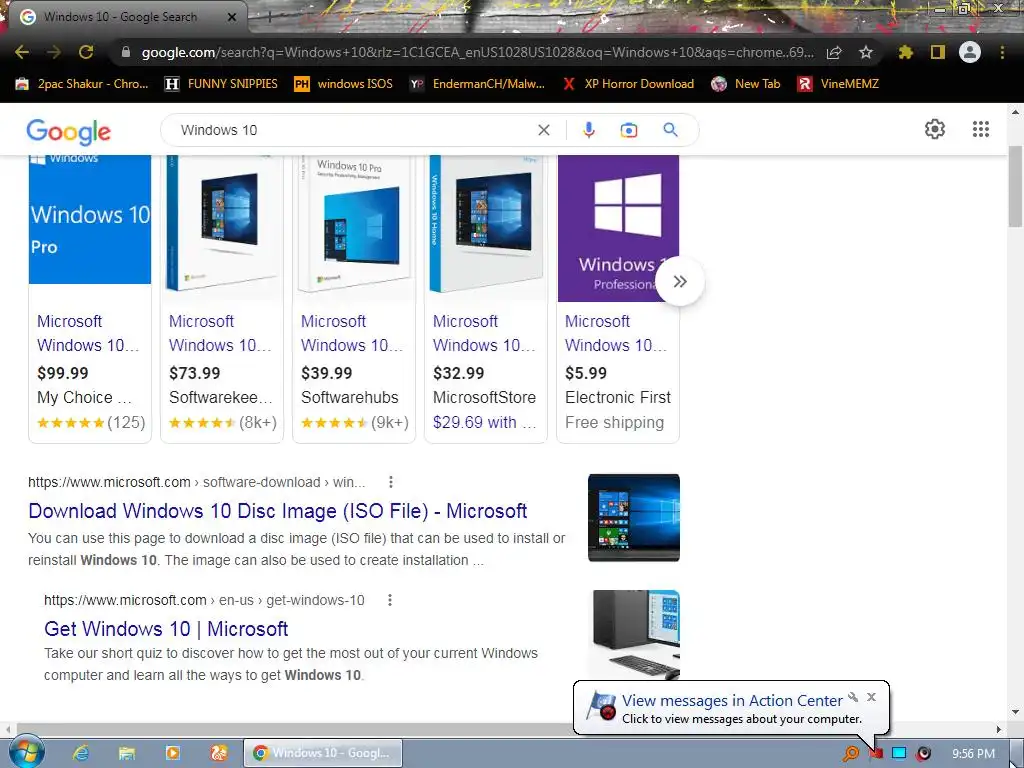Click the address bar URL
The height and width of the screenshot is (768, 1024).
(477, 52)
